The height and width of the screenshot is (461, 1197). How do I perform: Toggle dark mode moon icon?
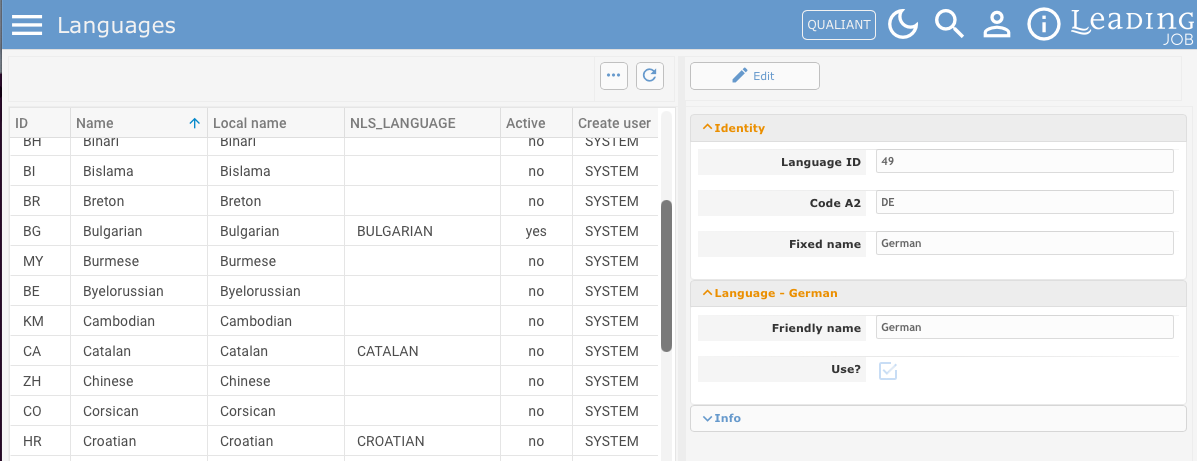click(x=903, y=24)
